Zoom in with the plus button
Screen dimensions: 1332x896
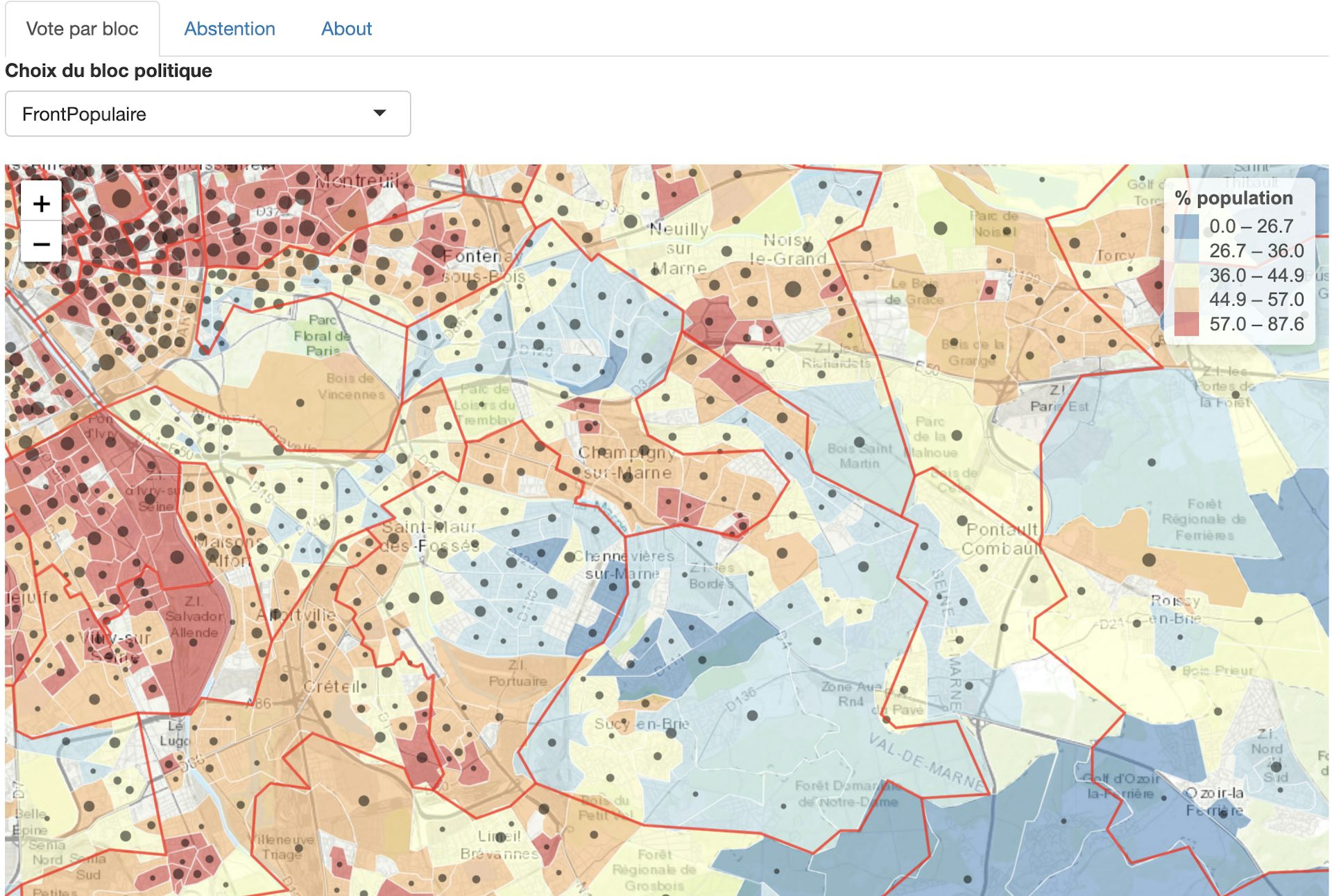42,203
